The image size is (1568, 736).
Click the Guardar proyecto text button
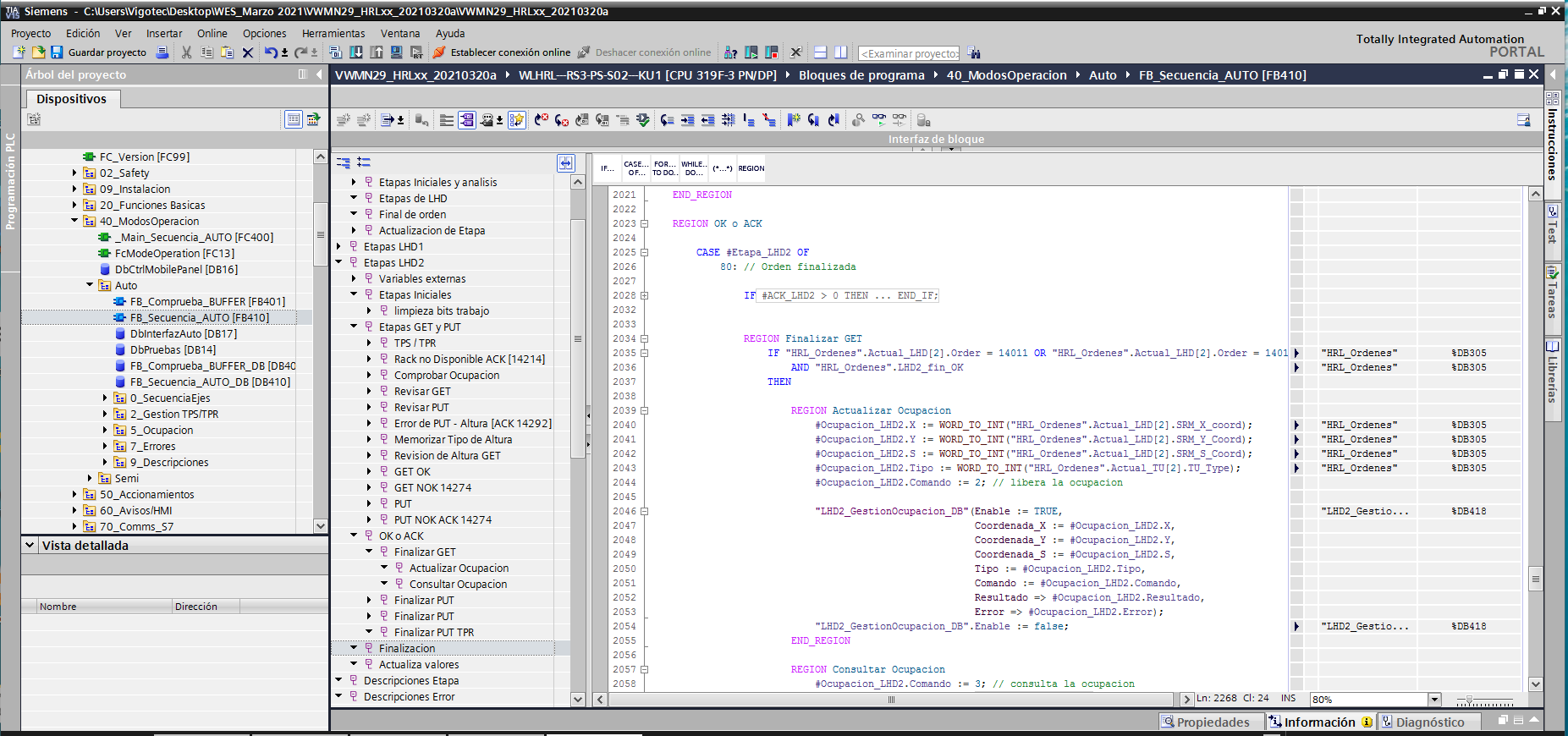point(107,52)
